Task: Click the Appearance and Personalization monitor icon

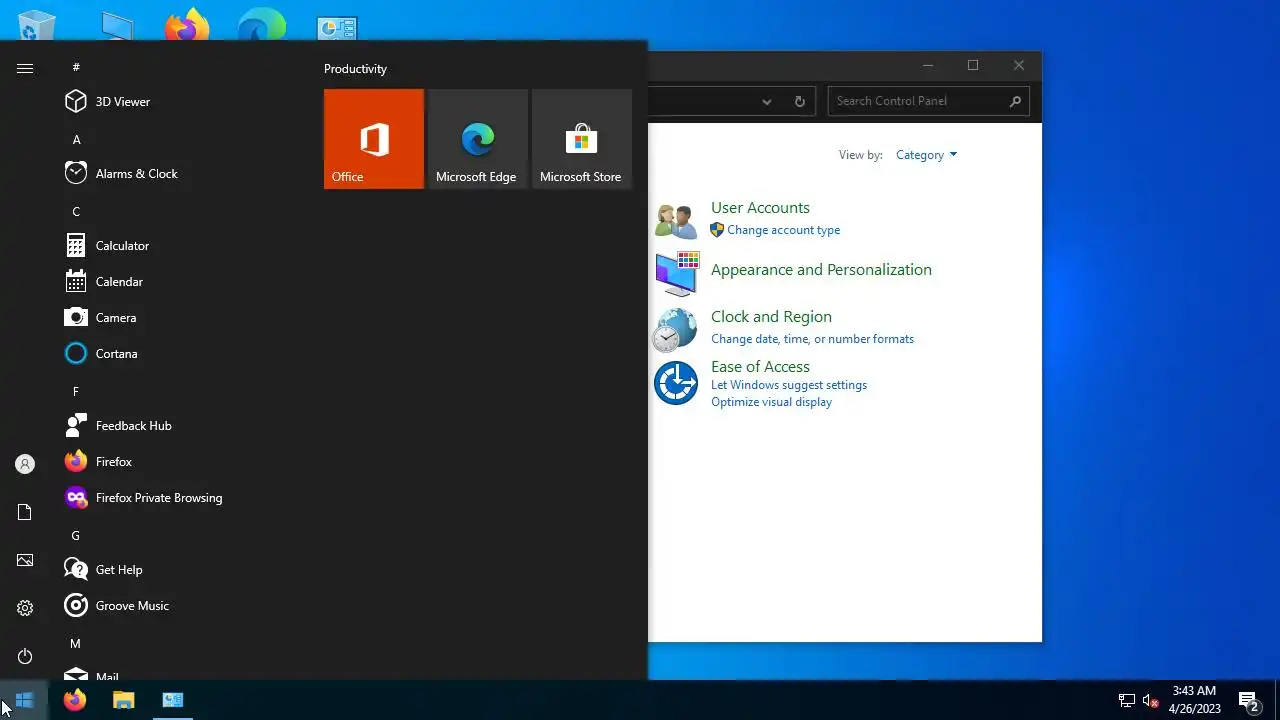Action: pos(676,273)
